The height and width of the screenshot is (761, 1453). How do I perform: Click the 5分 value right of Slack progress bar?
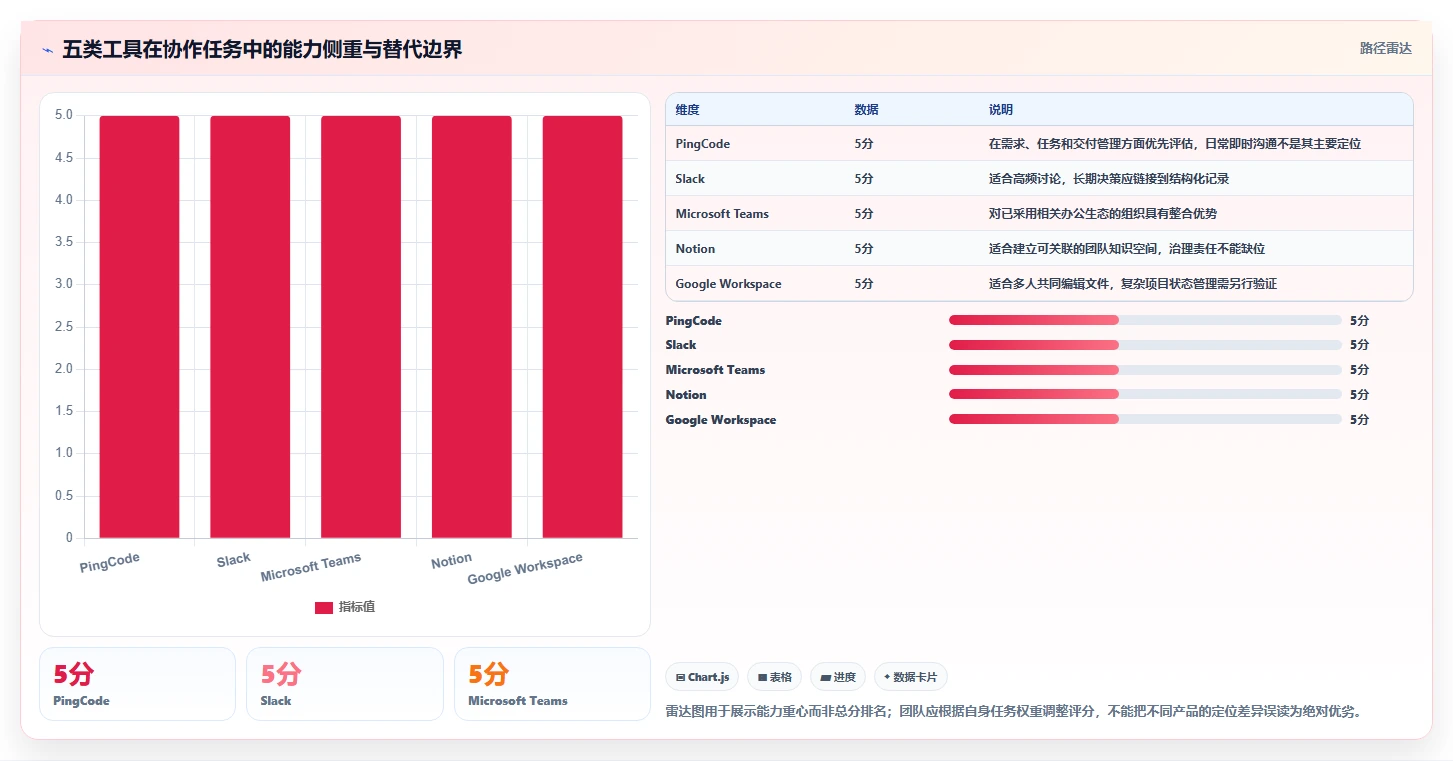1359,345
